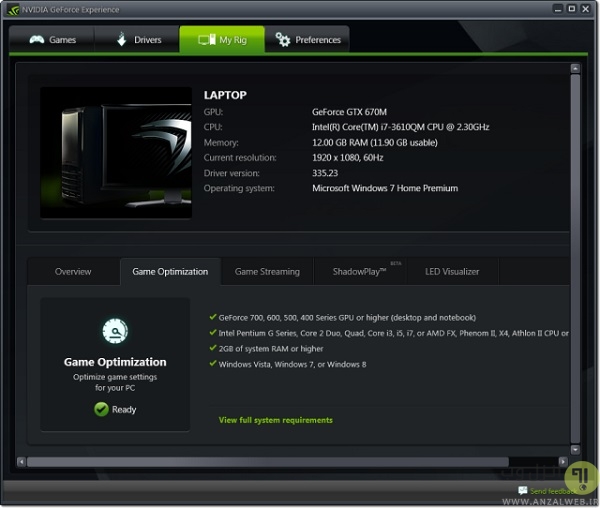Click checkmark beside 2GB RAM requirement
The height and width of the screenshot is (508, 600).
tap(213, 348)
